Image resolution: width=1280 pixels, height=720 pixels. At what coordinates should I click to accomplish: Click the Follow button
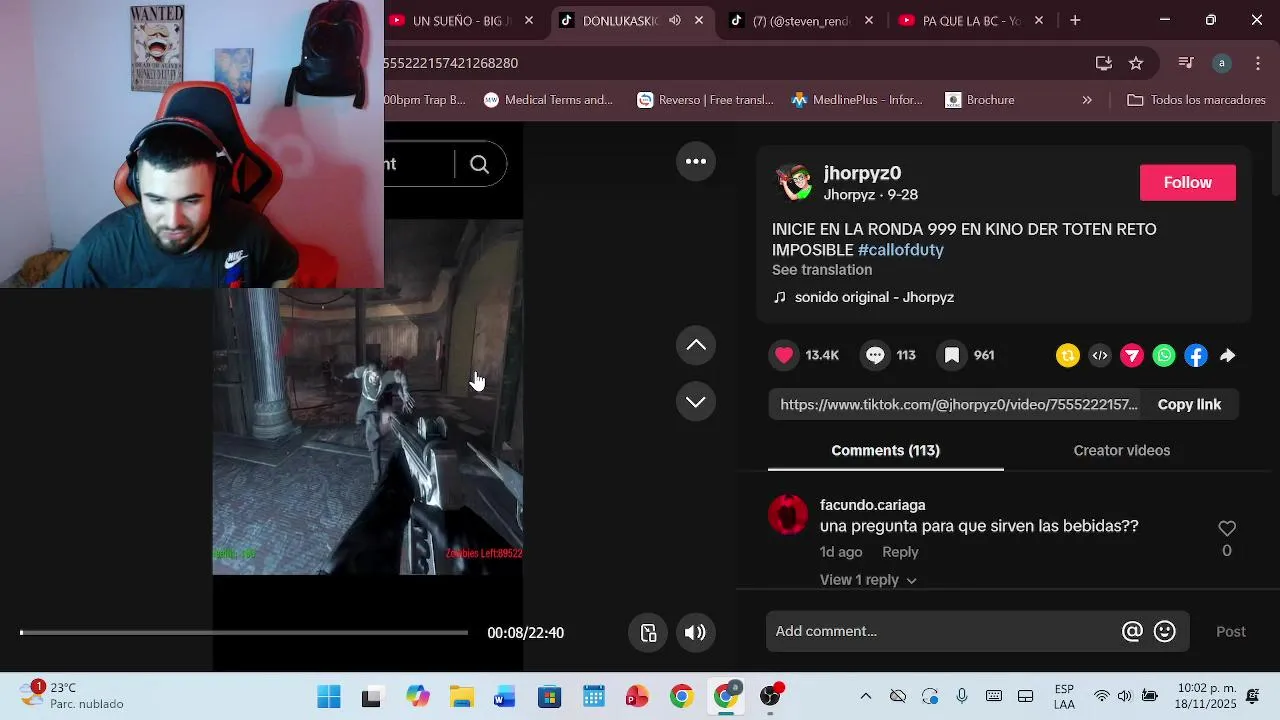tap(1188, 182)
